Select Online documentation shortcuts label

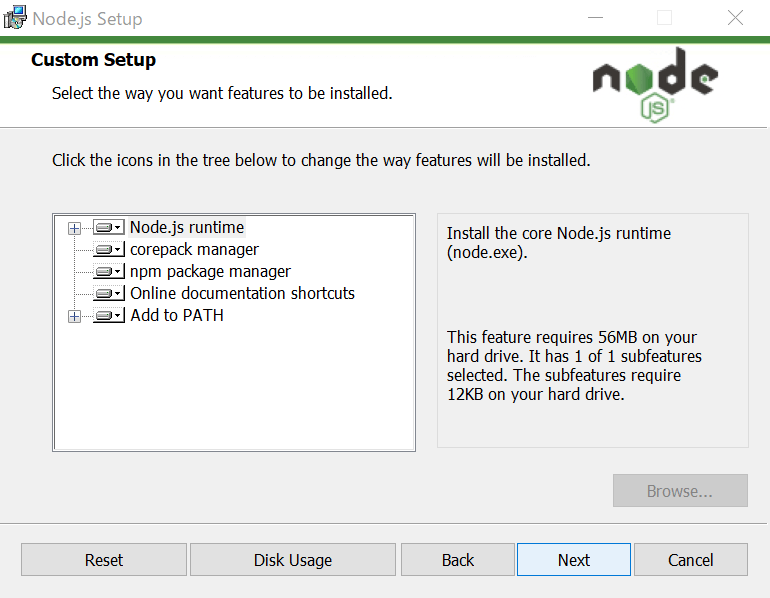[x=242, y=294]
